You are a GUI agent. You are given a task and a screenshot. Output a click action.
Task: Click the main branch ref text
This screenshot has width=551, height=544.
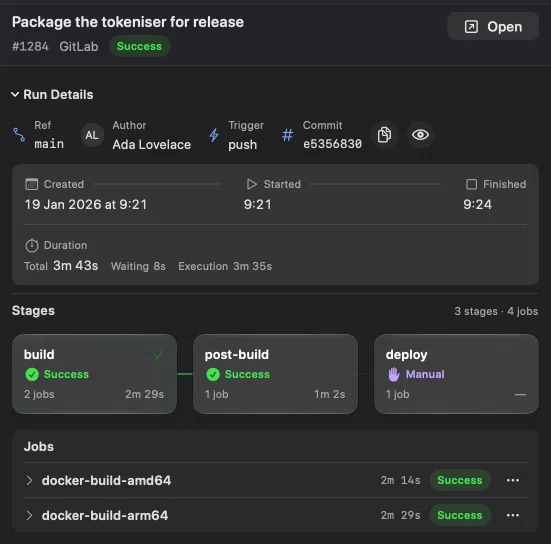pyautogui.click(x=49, y=144)
